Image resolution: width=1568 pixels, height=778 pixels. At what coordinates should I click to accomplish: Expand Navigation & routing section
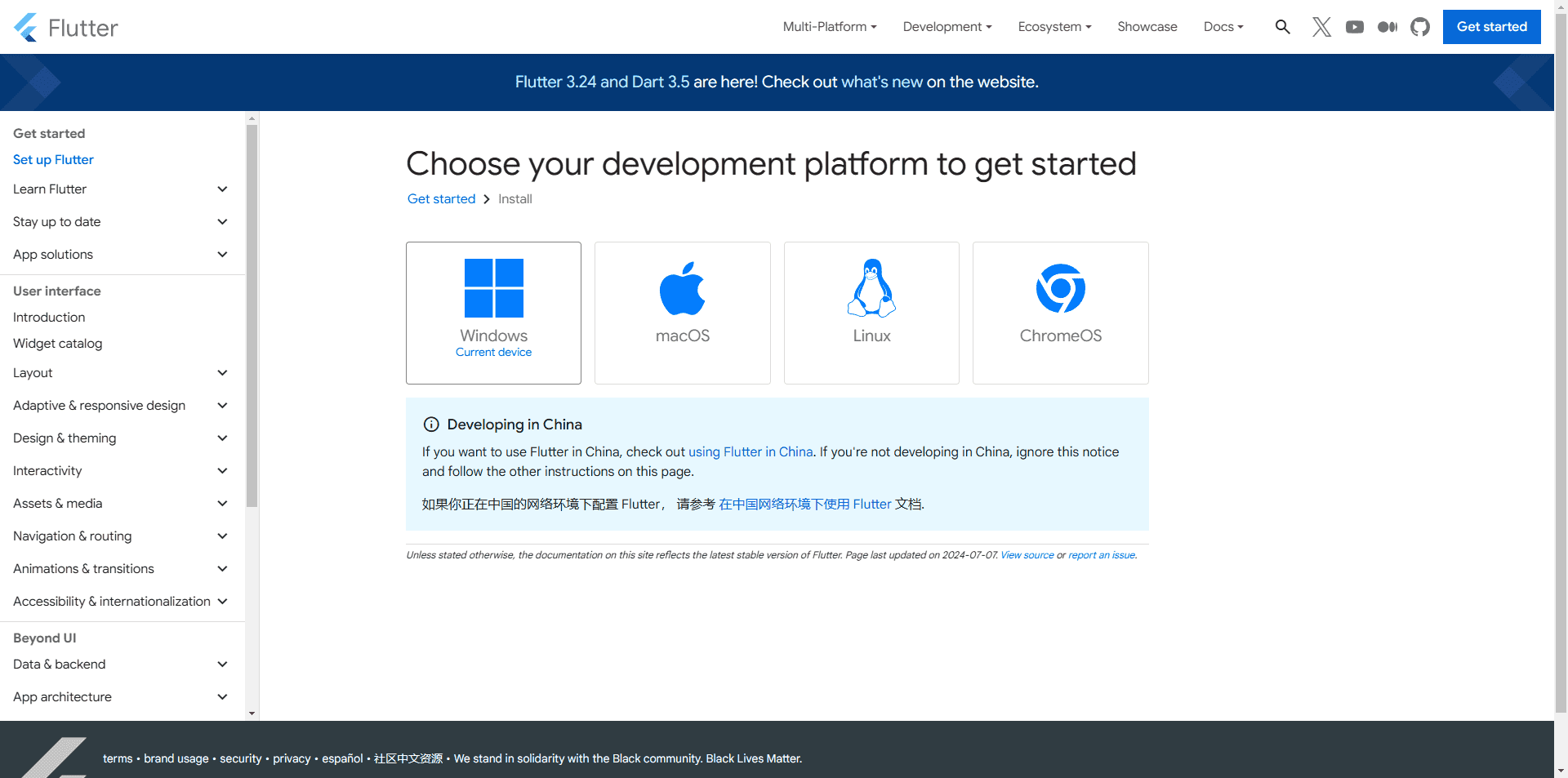[121, 536]
